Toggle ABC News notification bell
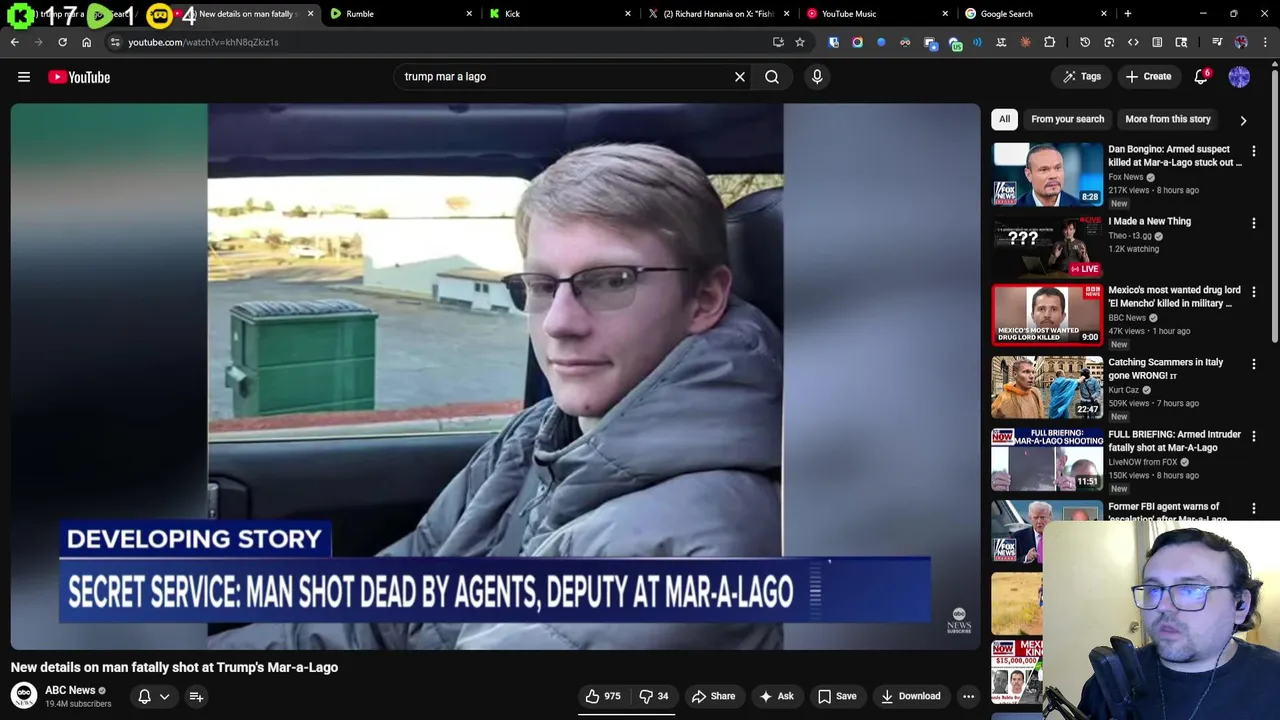 (x=144, y=696)
